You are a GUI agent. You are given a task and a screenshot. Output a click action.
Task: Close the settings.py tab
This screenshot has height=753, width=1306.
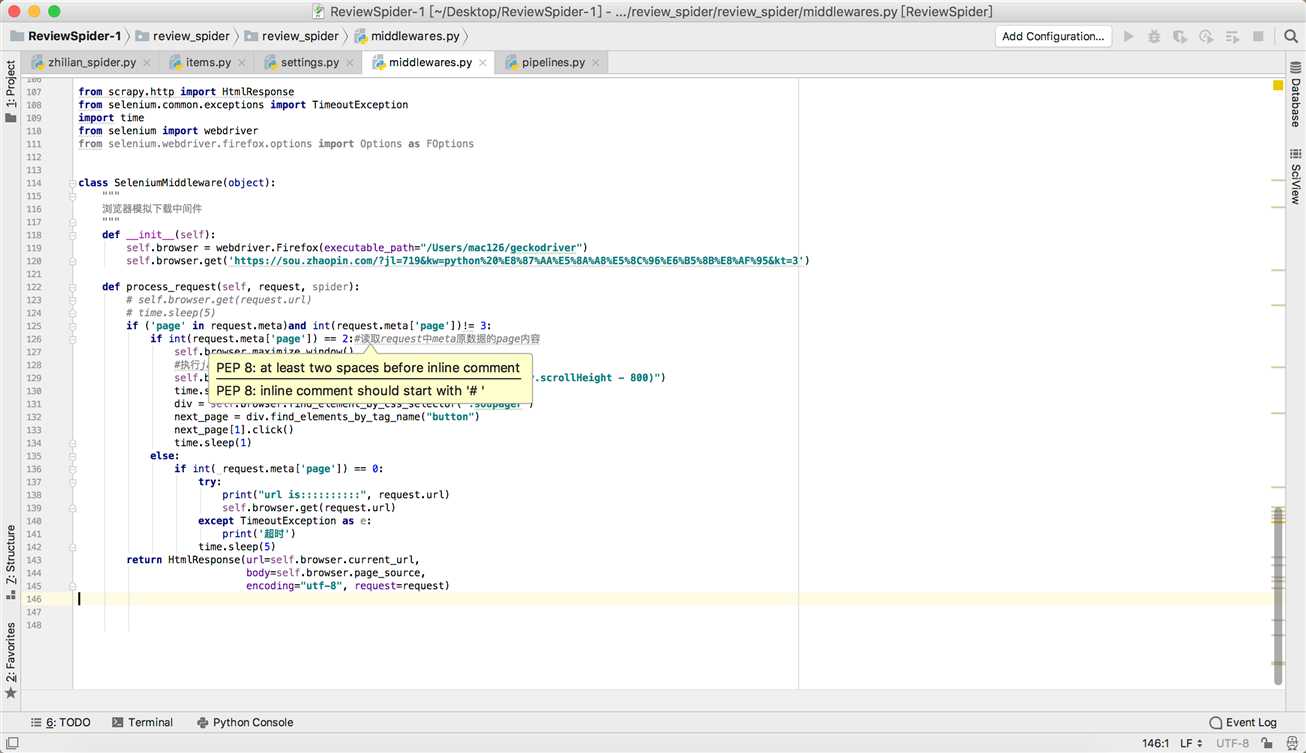click(x=349, y=63)
